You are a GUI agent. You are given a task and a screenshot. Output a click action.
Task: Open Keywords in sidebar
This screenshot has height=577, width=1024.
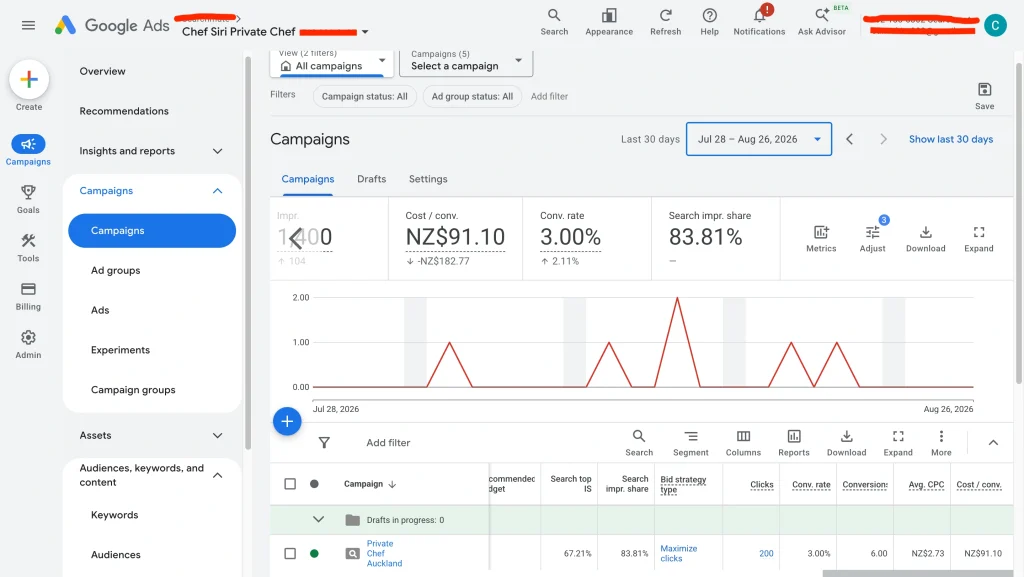(114, 515)
